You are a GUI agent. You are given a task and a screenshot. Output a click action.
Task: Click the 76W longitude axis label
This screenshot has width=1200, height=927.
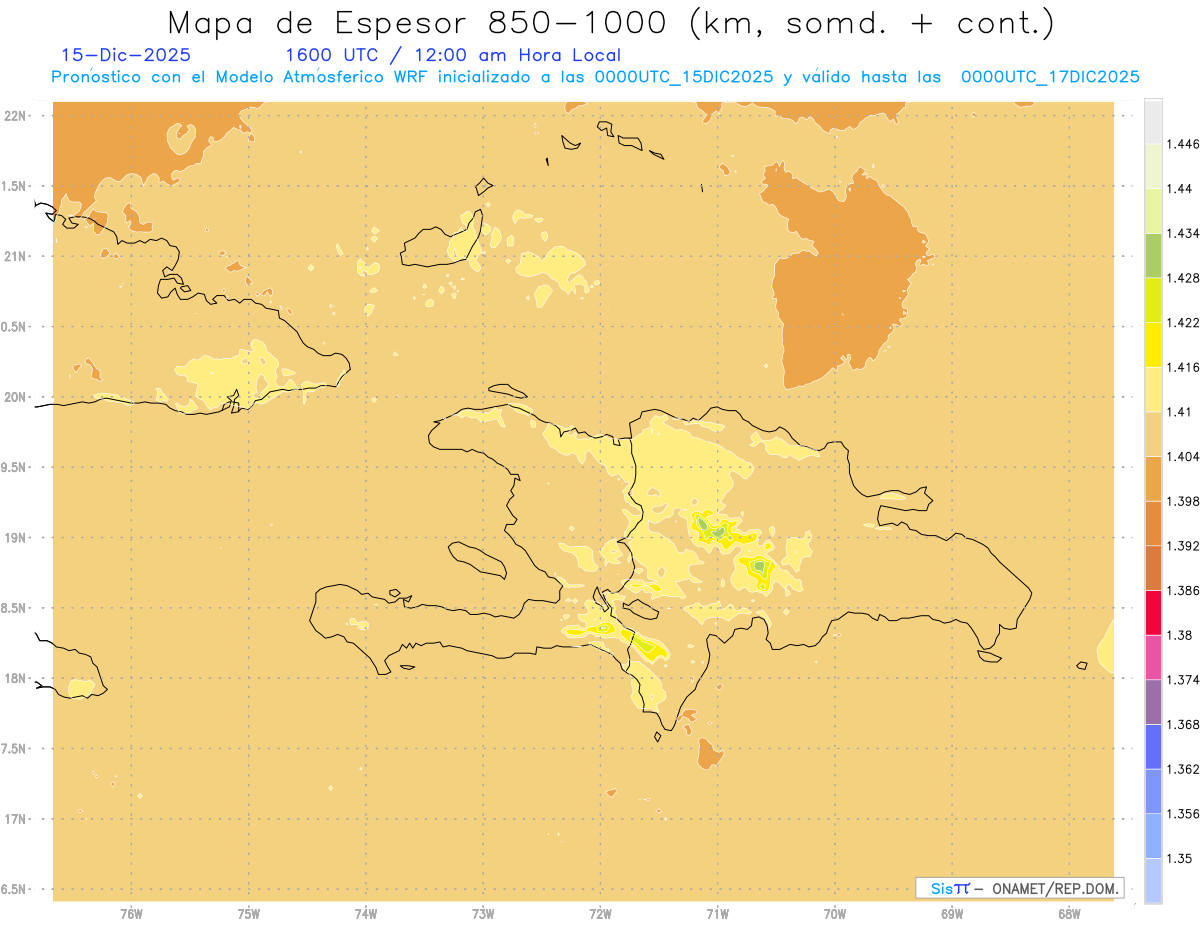131,914
